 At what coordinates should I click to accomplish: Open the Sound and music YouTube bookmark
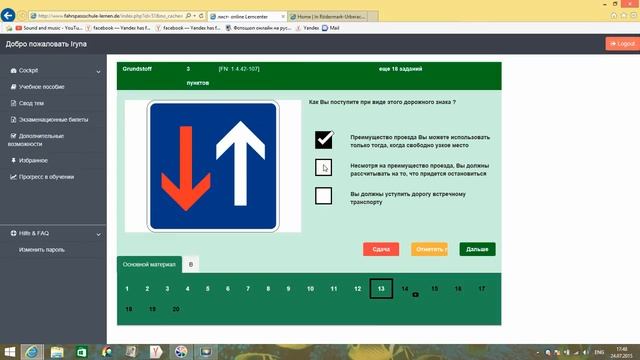pos(49,28)
